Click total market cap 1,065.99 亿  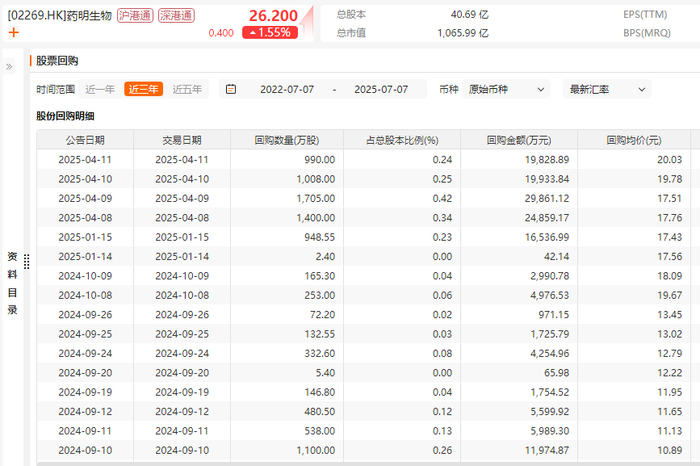(462, 33)
